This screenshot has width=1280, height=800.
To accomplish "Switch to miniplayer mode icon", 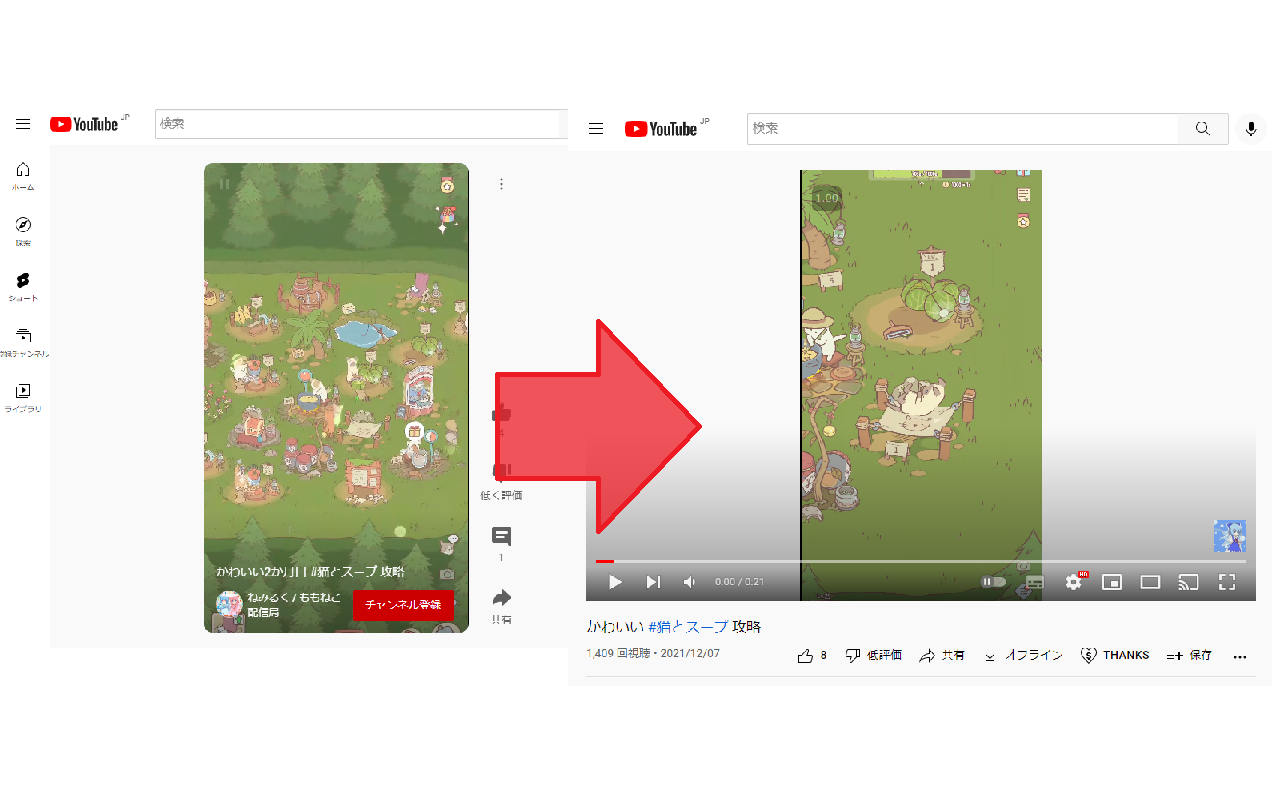I will click(x=1111, y=581).
